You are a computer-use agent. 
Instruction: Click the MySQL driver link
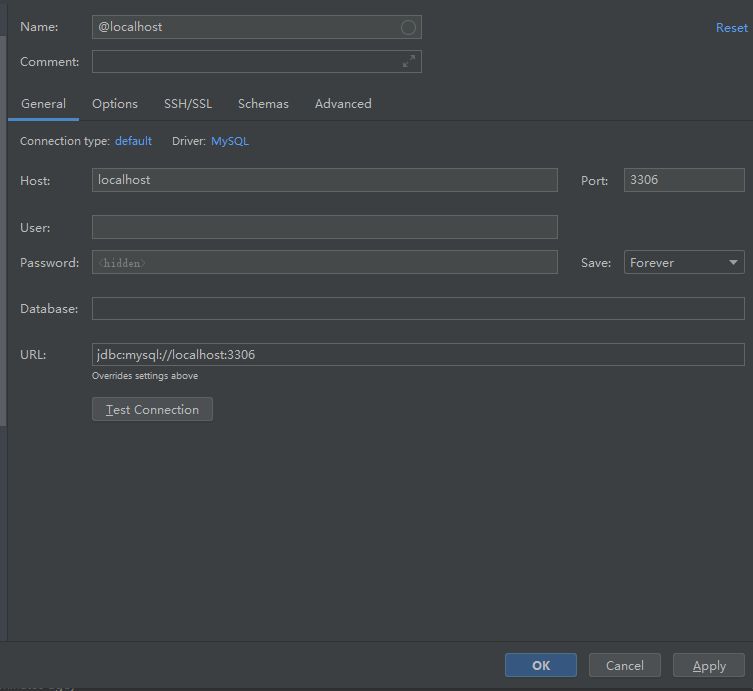[230, 141]
